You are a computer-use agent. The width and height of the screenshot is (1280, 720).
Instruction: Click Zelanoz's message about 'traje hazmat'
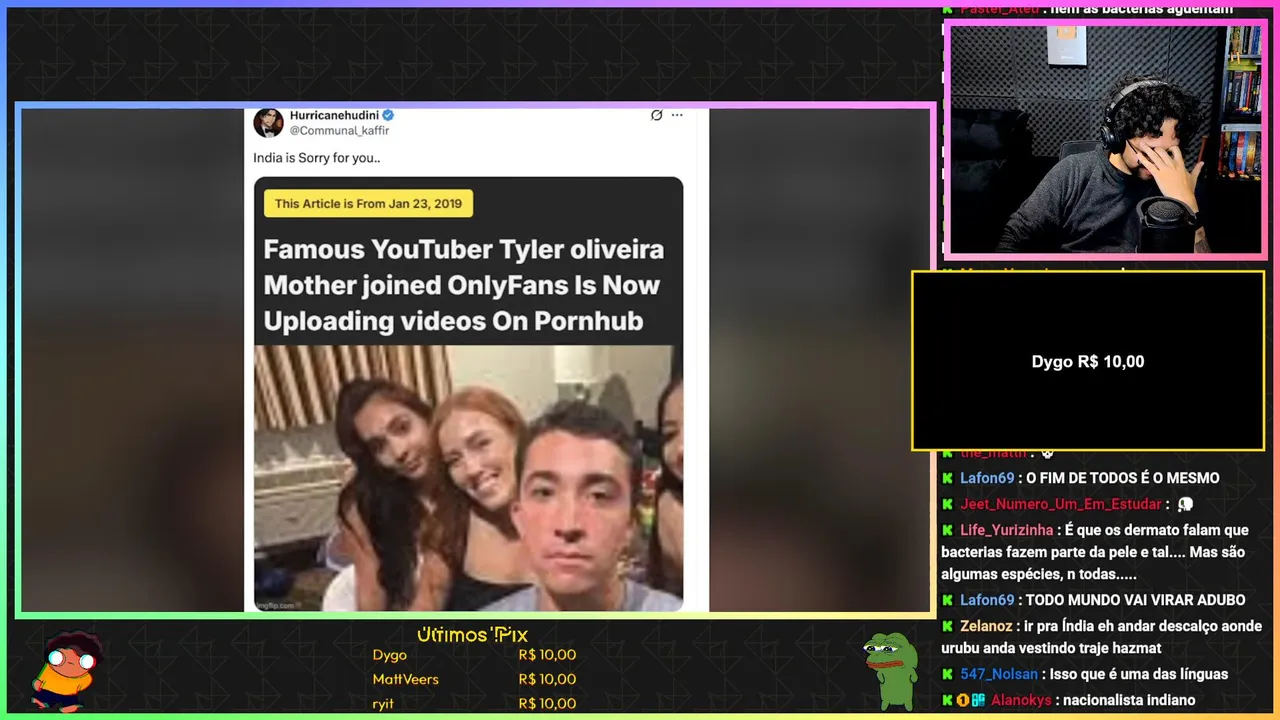1101,637
